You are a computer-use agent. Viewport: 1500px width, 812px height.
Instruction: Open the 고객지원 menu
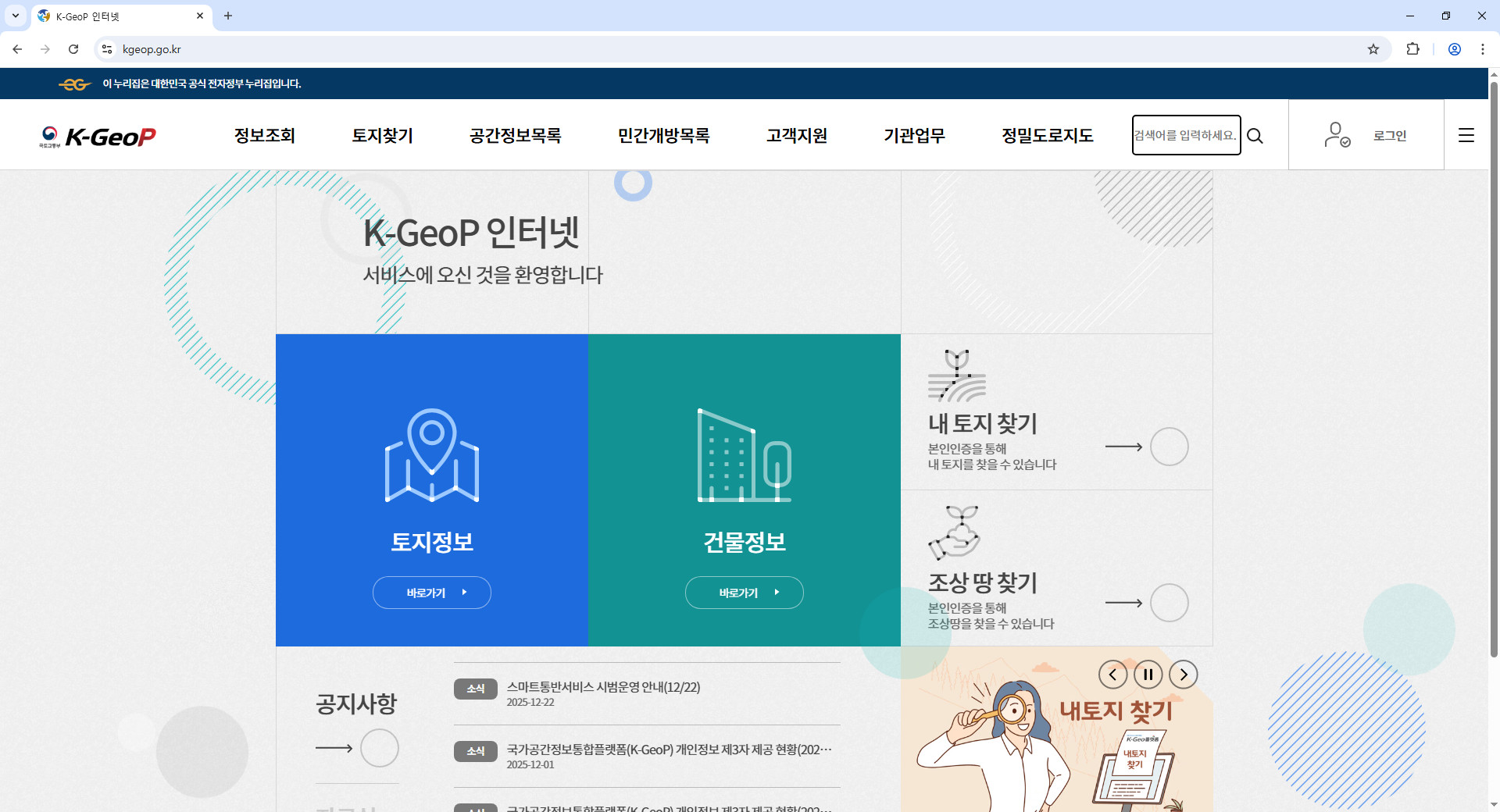tap(796, 135)
